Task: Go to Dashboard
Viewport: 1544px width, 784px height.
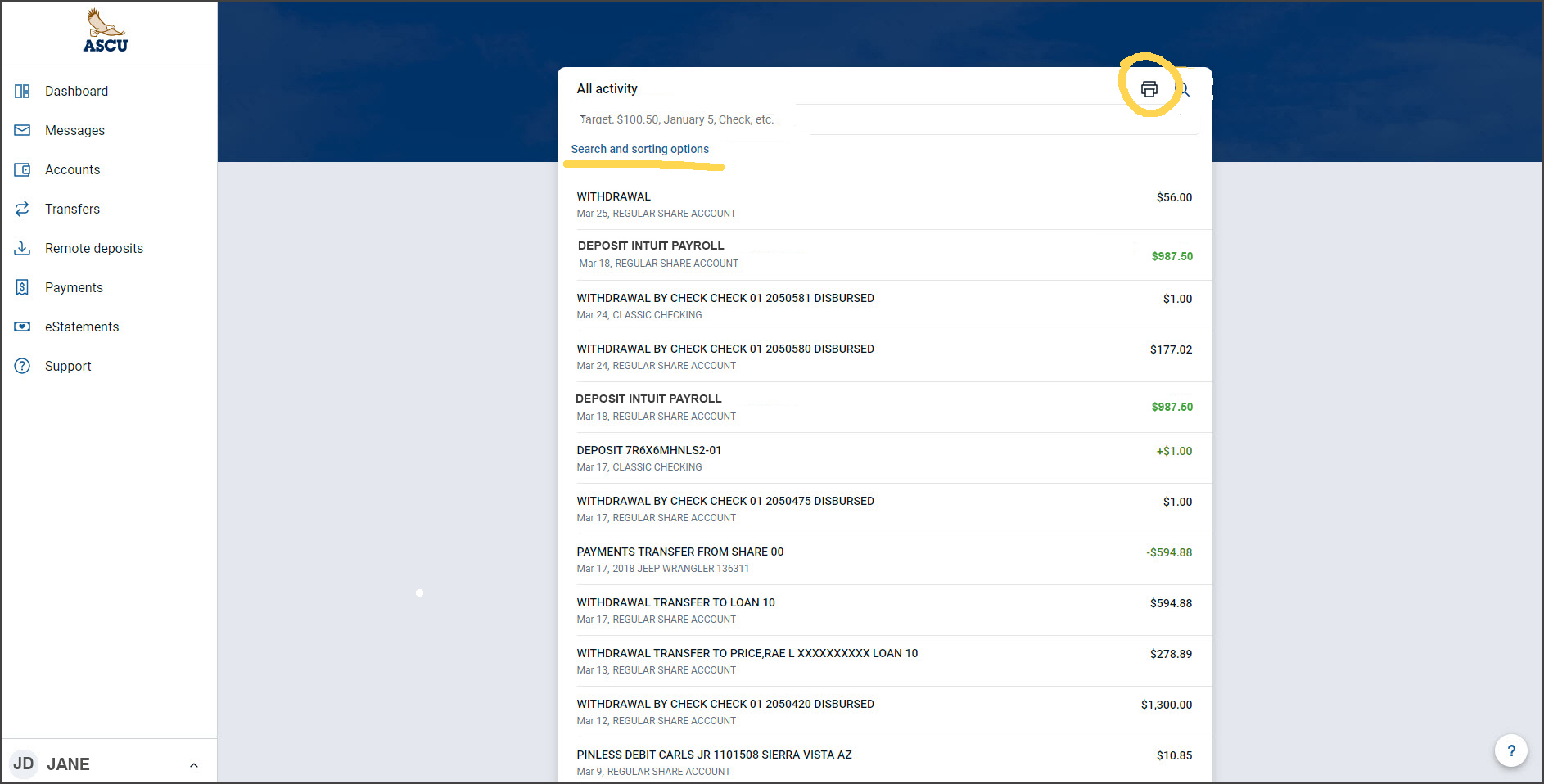Action: [76, 91]
